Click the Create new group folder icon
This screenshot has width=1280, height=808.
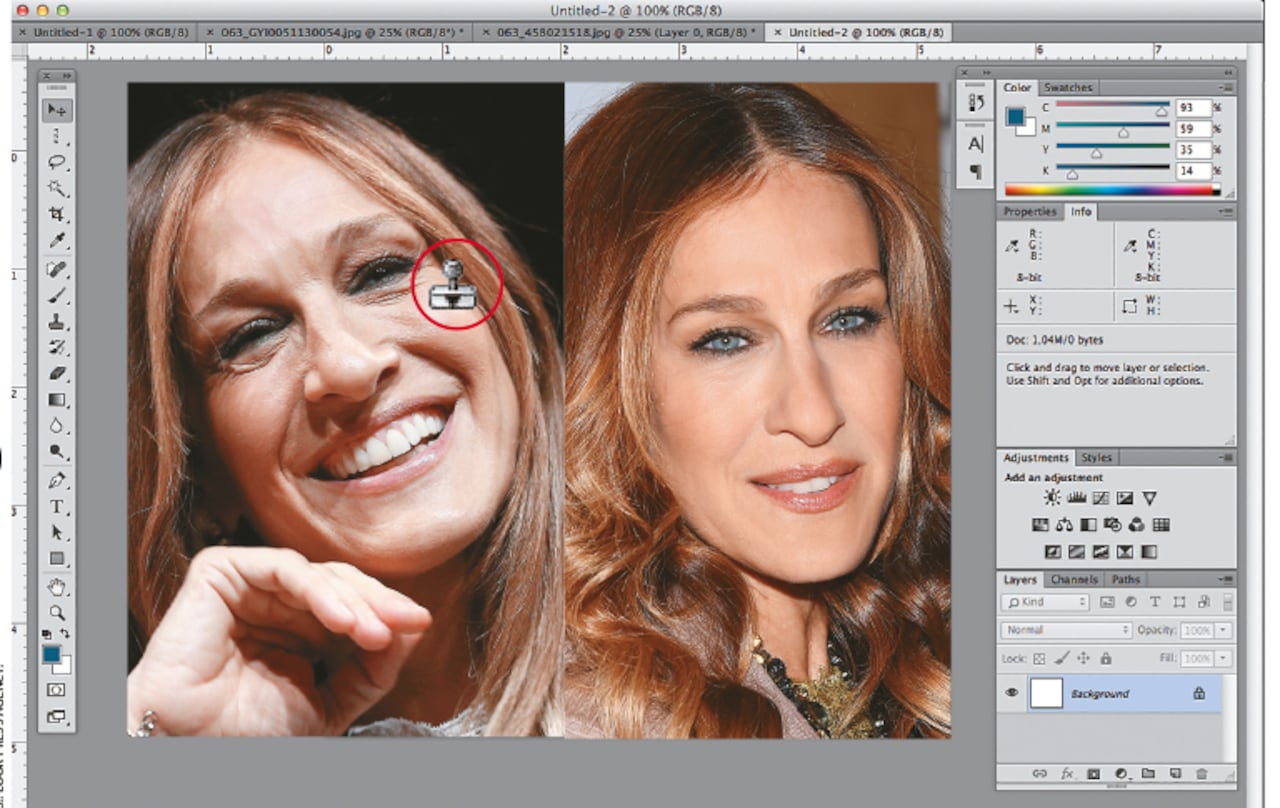[x=1147, y=774]
